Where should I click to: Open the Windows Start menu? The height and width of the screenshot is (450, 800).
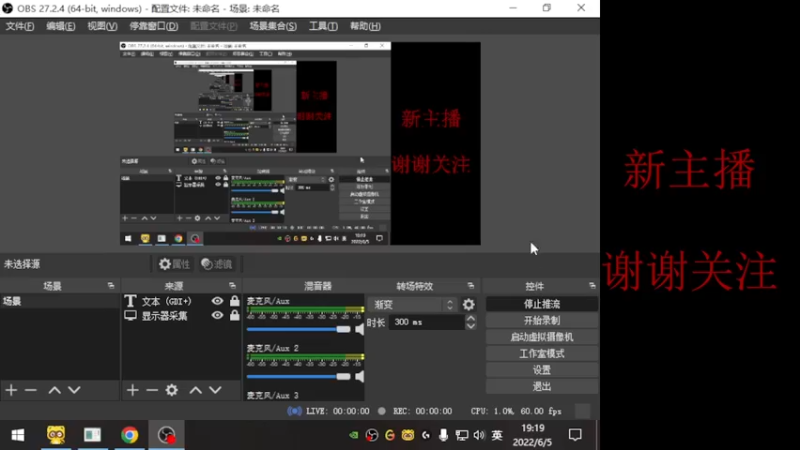coord(18,435)
